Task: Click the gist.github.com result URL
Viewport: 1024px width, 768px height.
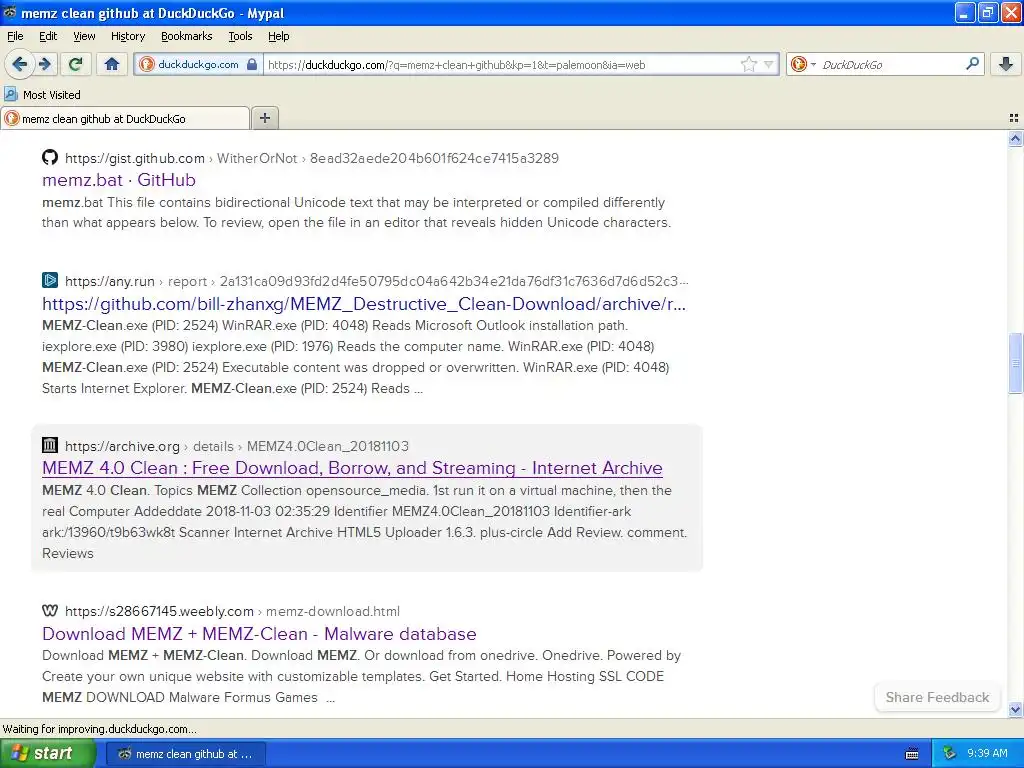Action: (x=135, y=158)
